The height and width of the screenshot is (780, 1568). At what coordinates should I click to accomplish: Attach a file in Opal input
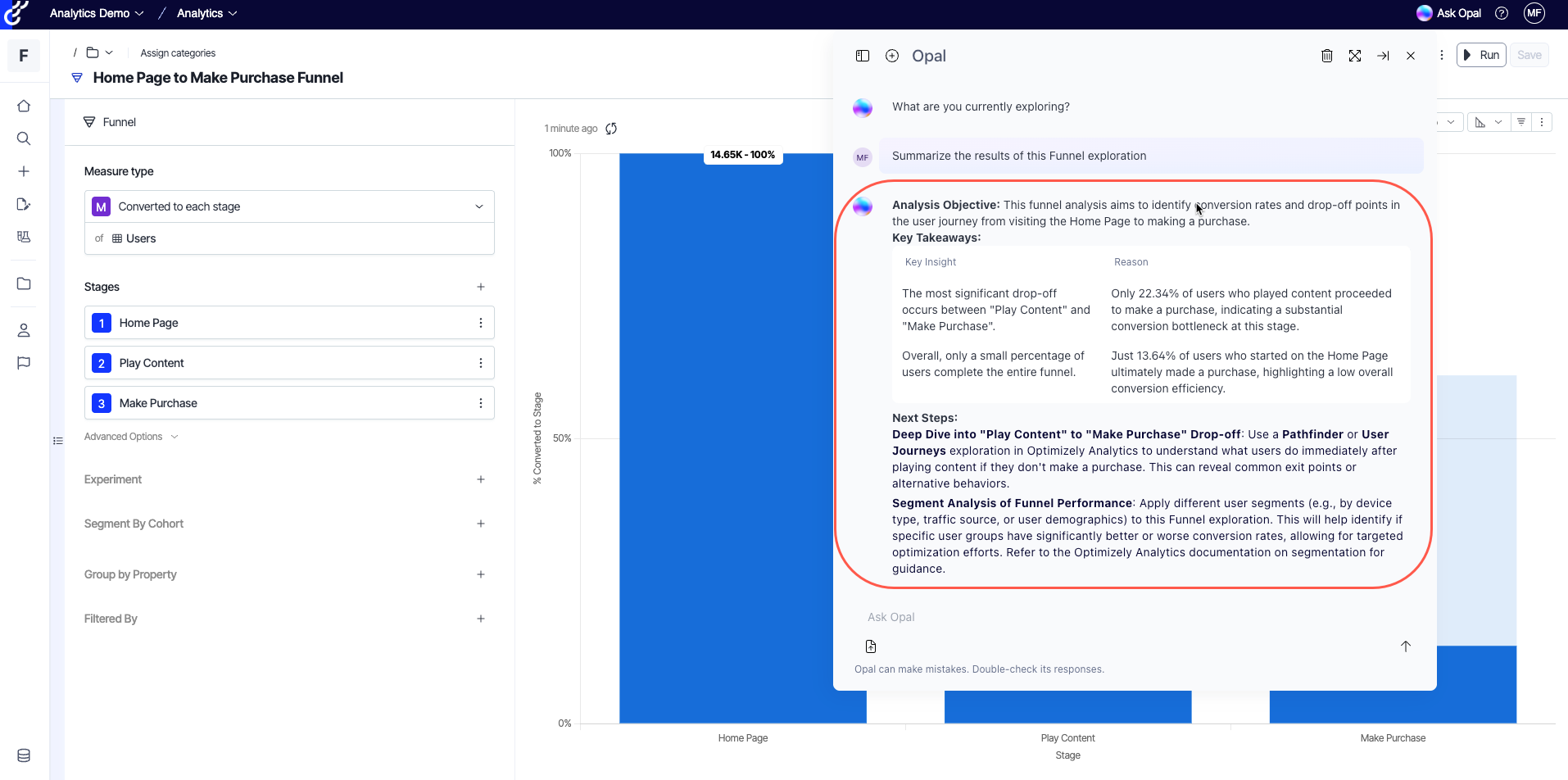click(x=871, y=646)
